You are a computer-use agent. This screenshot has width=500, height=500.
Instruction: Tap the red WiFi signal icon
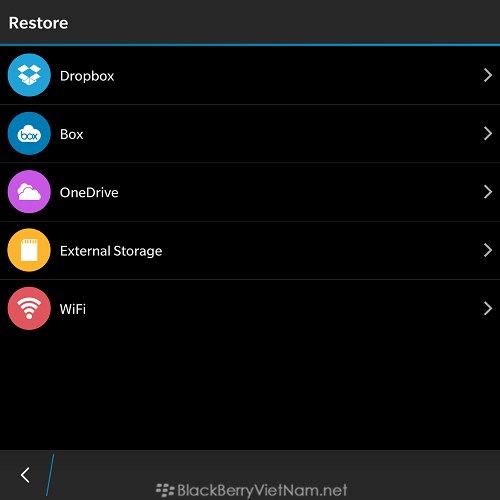point(29,308)
